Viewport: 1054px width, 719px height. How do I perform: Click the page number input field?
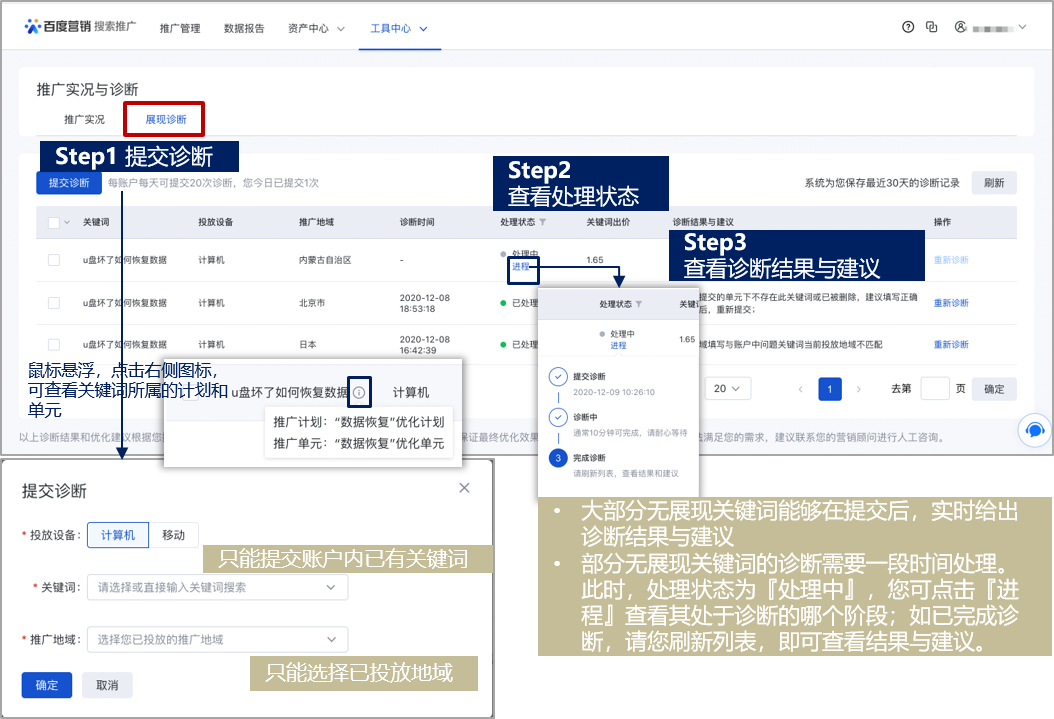pyautogui.click(x=934, y=389)
